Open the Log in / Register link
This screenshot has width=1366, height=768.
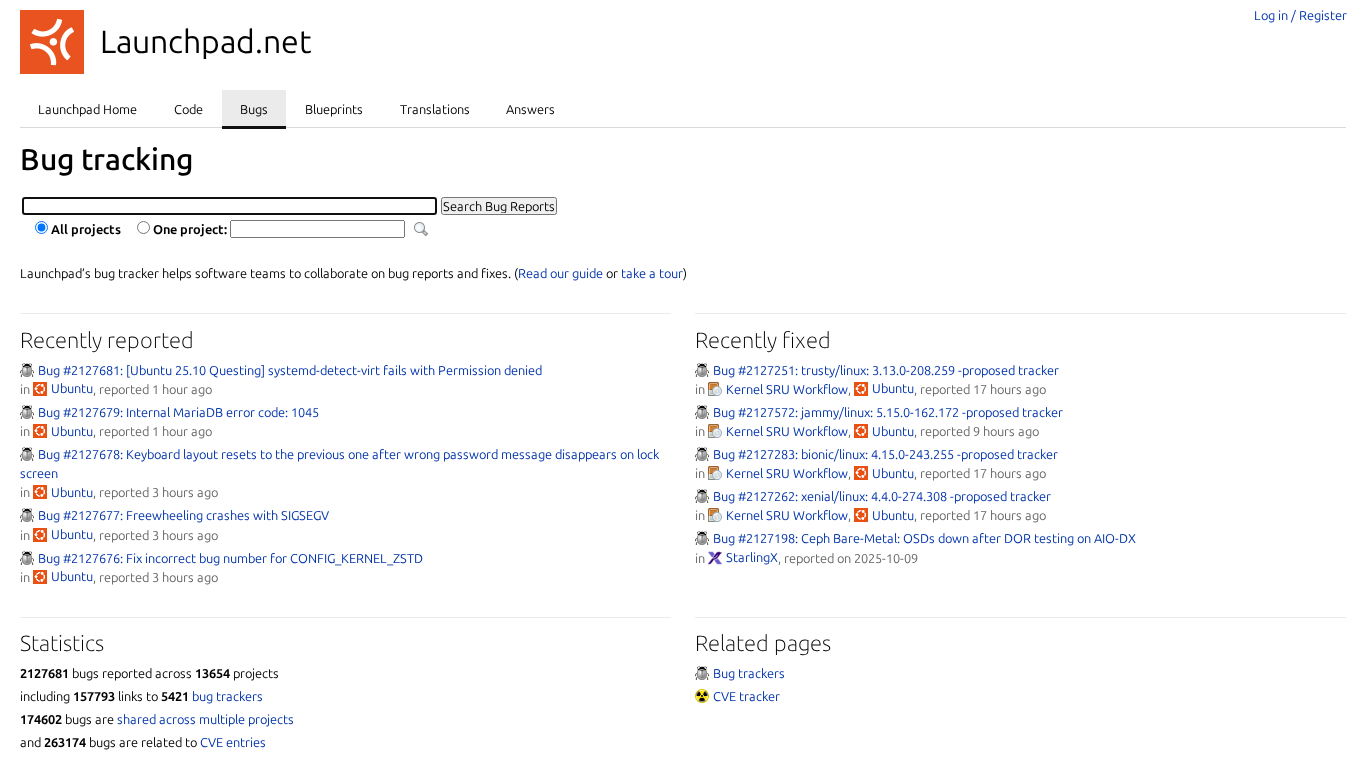1300,16
